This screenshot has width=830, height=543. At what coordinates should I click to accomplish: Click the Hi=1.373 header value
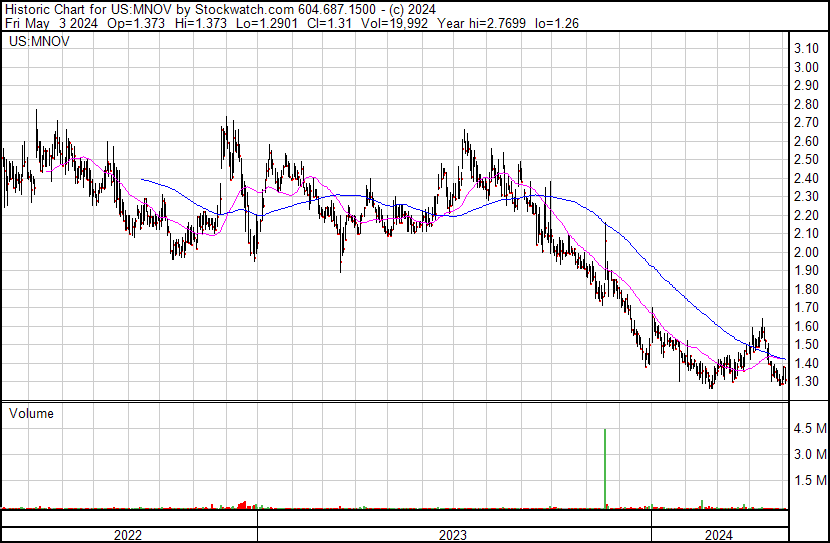[x=201, y=23]
